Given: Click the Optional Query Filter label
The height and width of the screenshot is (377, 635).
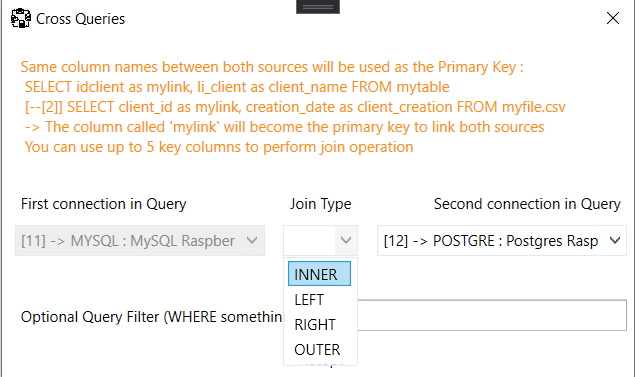Looking at the screenshot, I should [152, 317].
